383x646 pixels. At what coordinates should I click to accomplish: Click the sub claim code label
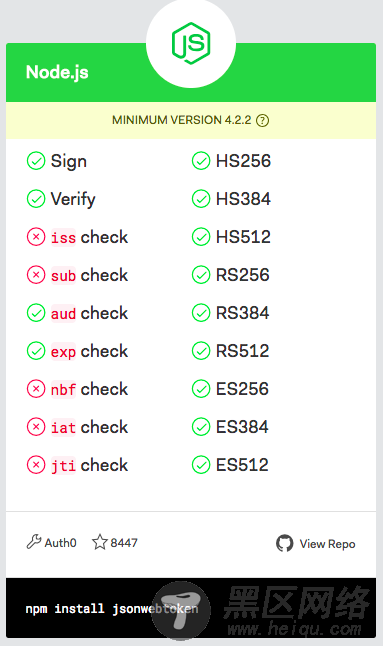coord(63,275)
